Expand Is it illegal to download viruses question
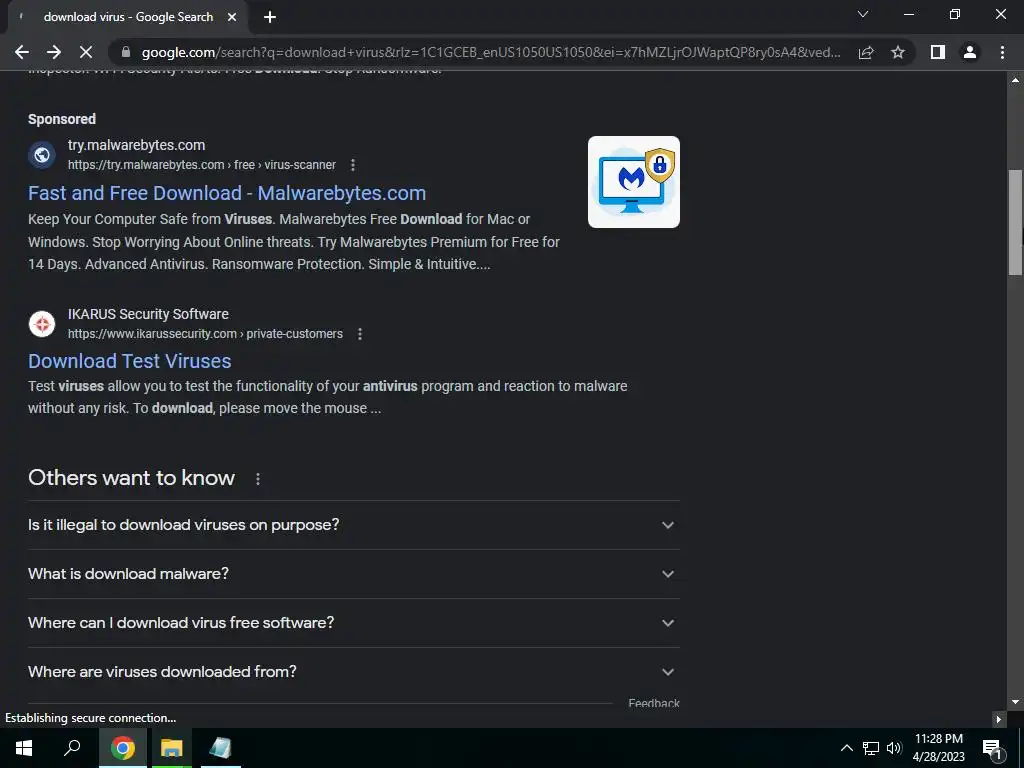This screenshot has height=768, width=1024. pos(353,525)
